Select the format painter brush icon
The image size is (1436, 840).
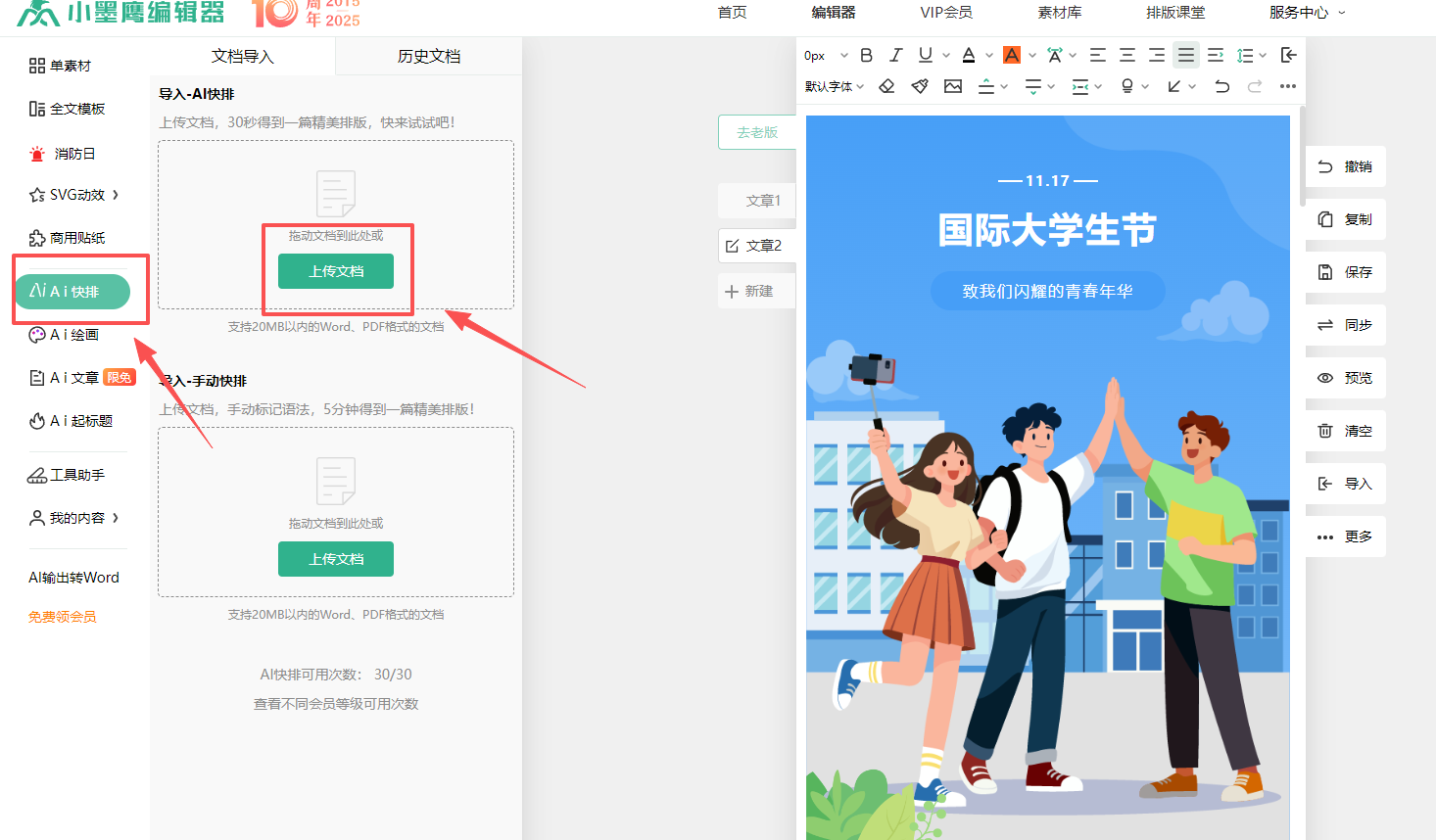pyautogui.click(x=920, y=86)
